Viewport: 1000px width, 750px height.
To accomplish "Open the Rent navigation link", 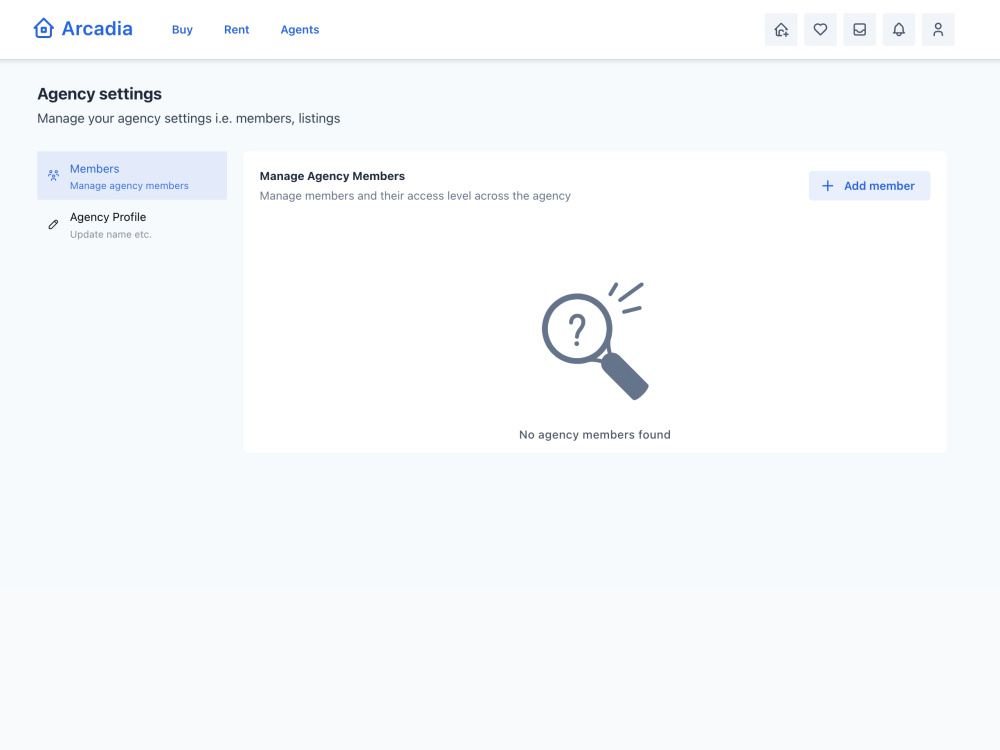I will [x=236, y=29].
